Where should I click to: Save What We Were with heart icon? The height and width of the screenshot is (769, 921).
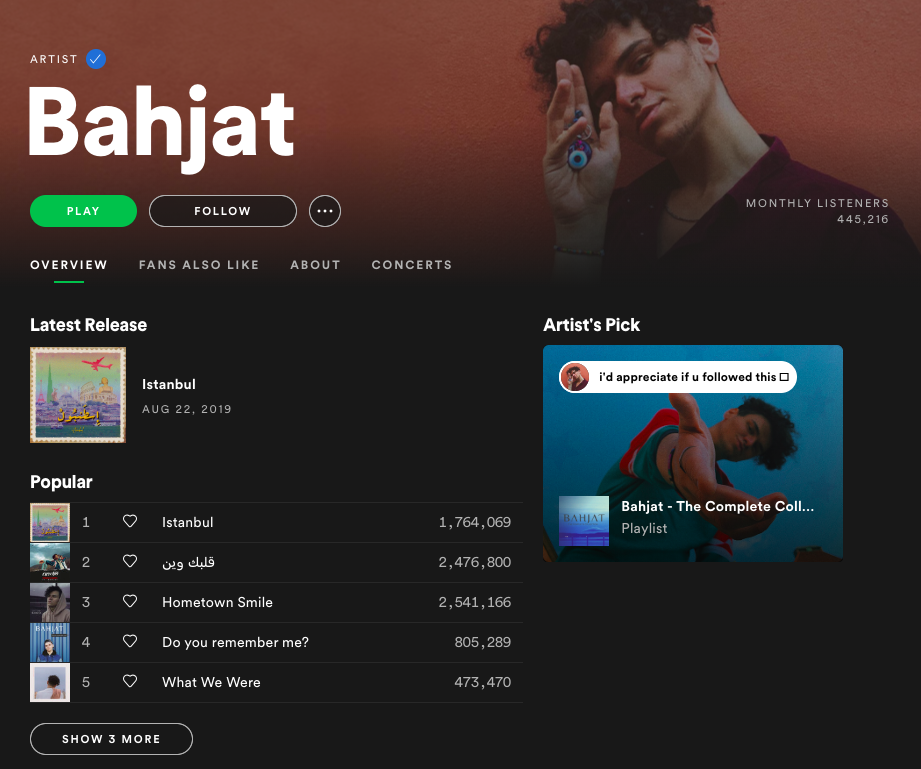tap(130, 681)
